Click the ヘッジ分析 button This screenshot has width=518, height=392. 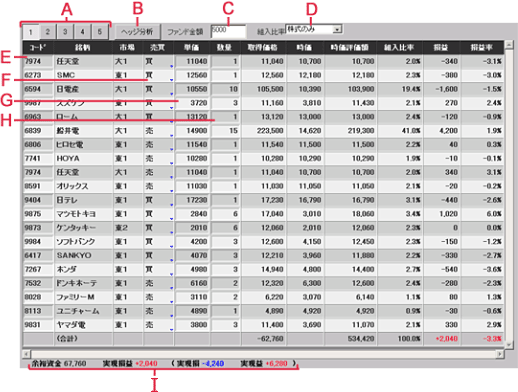pyautogui.click(x=137, y=32)
